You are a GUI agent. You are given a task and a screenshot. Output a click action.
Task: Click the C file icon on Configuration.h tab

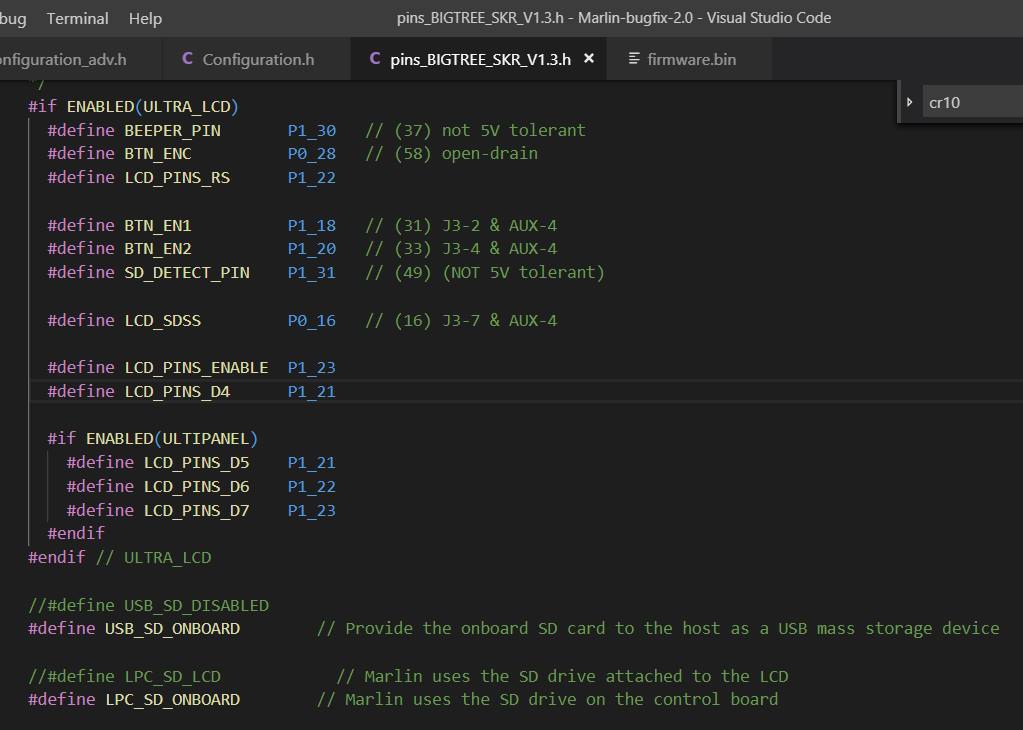click(x=187, y=59)
